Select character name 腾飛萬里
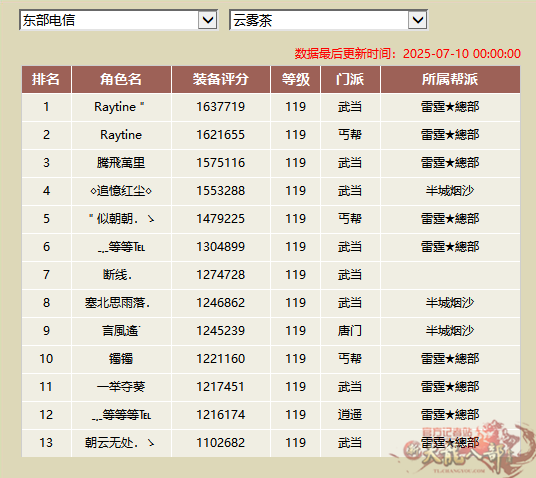Screen dimensions: 536x478 click(x=121, y=163)
